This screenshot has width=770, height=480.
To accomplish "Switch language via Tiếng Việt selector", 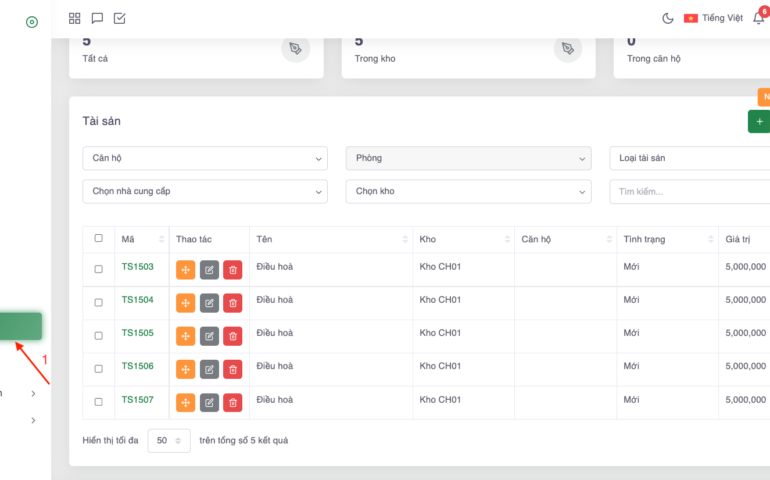I will pyautogui.click(x=712, y=18).
